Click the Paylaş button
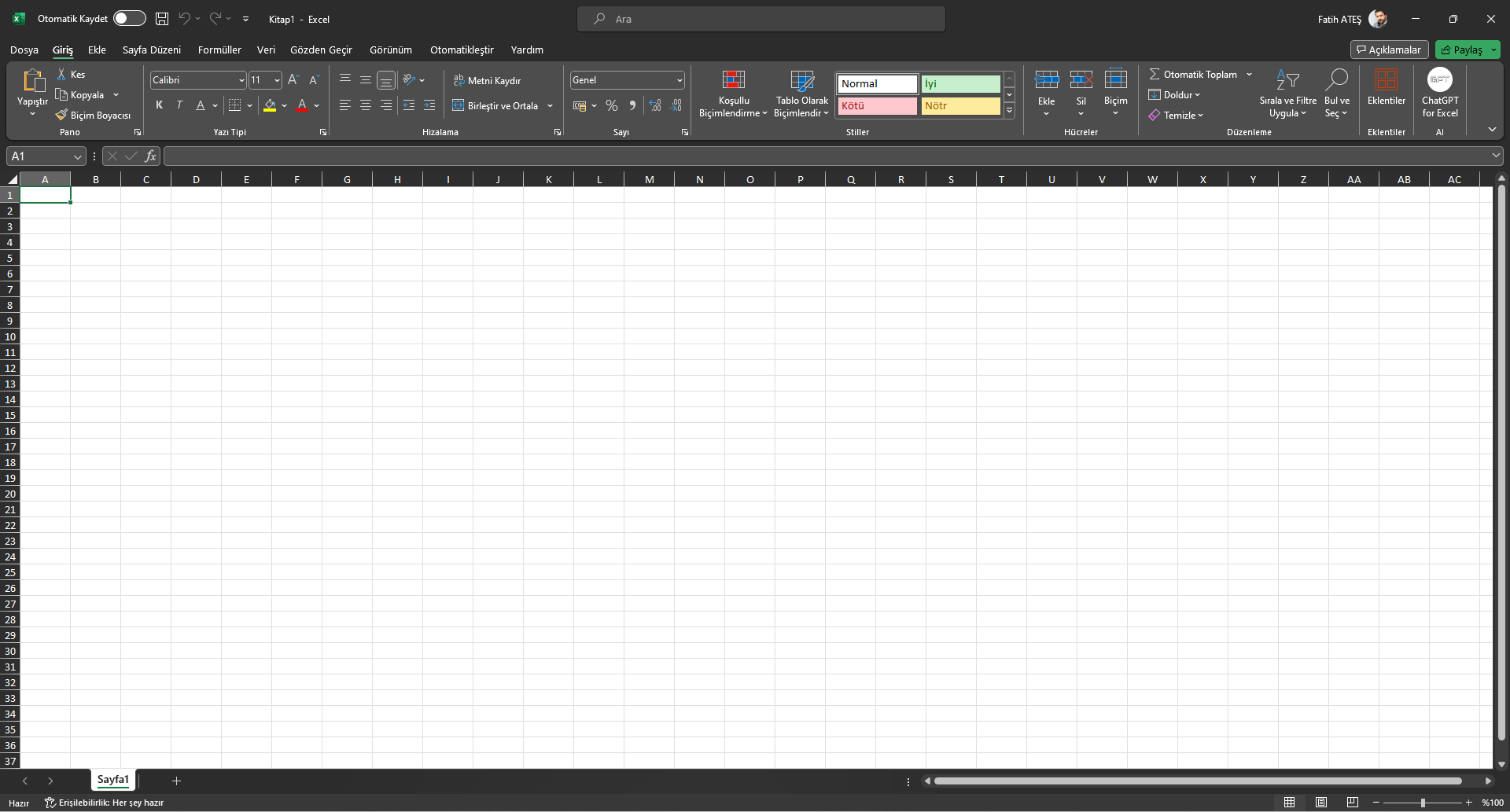This screenshot has width=1510, height=812. tap(1468, 49)
